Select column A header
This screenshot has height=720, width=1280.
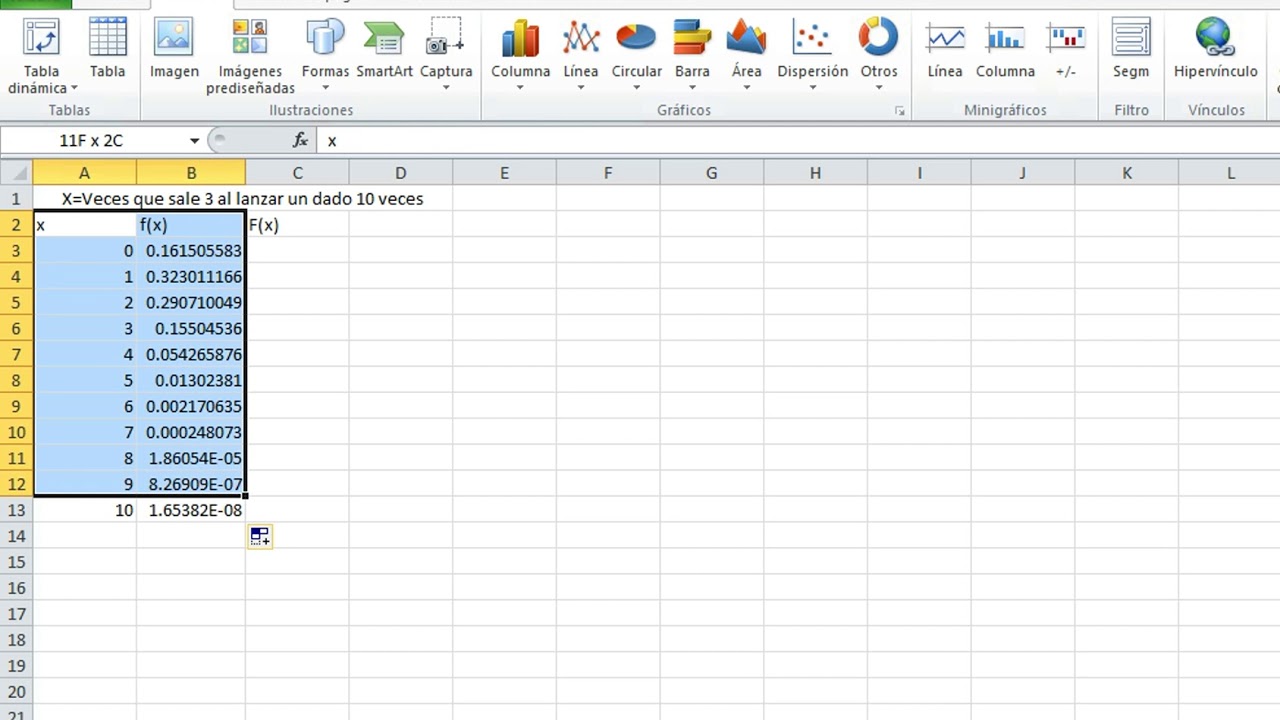point(84,173)
